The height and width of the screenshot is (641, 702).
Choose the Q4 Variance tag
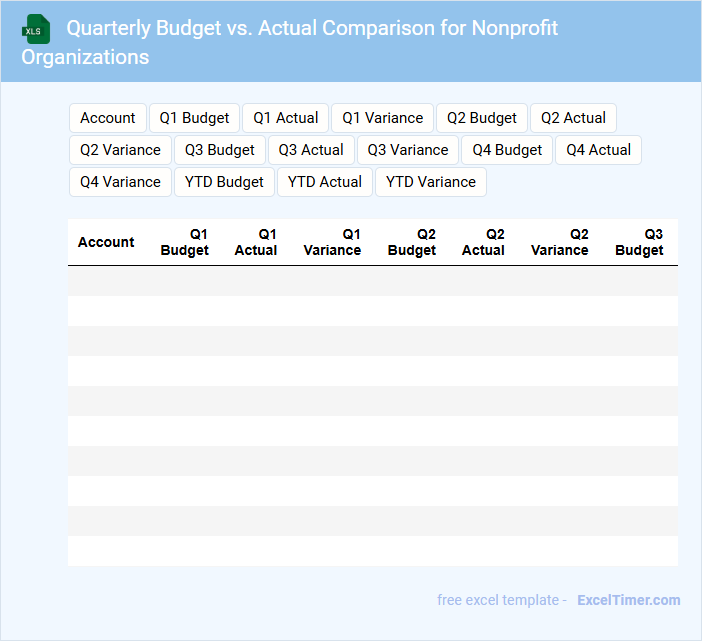120,182
